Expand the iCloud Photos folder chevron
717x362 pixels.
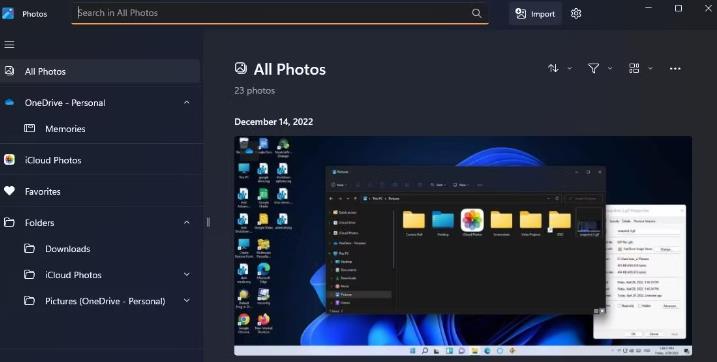187,275
